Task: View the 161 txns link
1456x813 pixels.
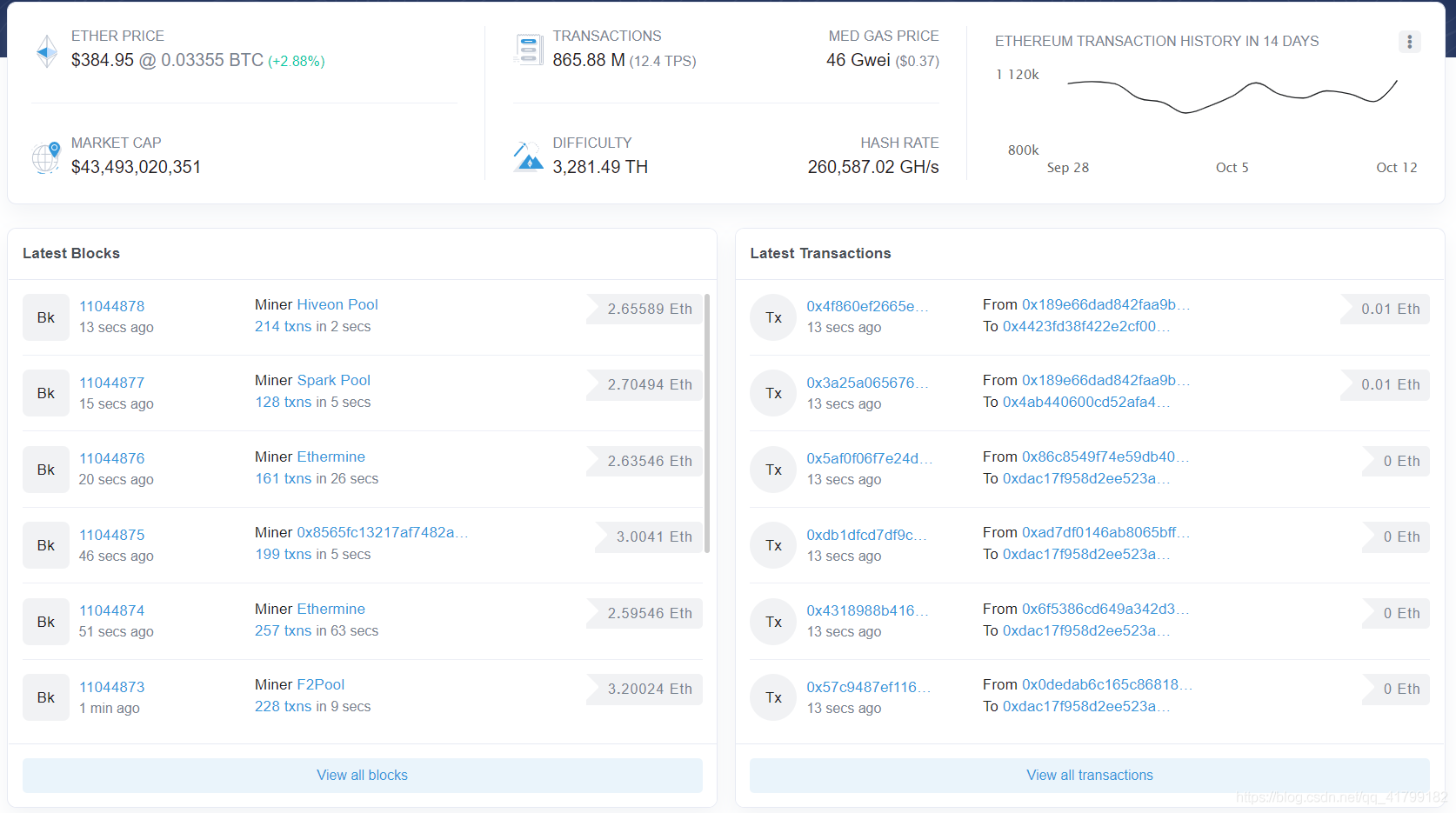Action: coord(283,478)
